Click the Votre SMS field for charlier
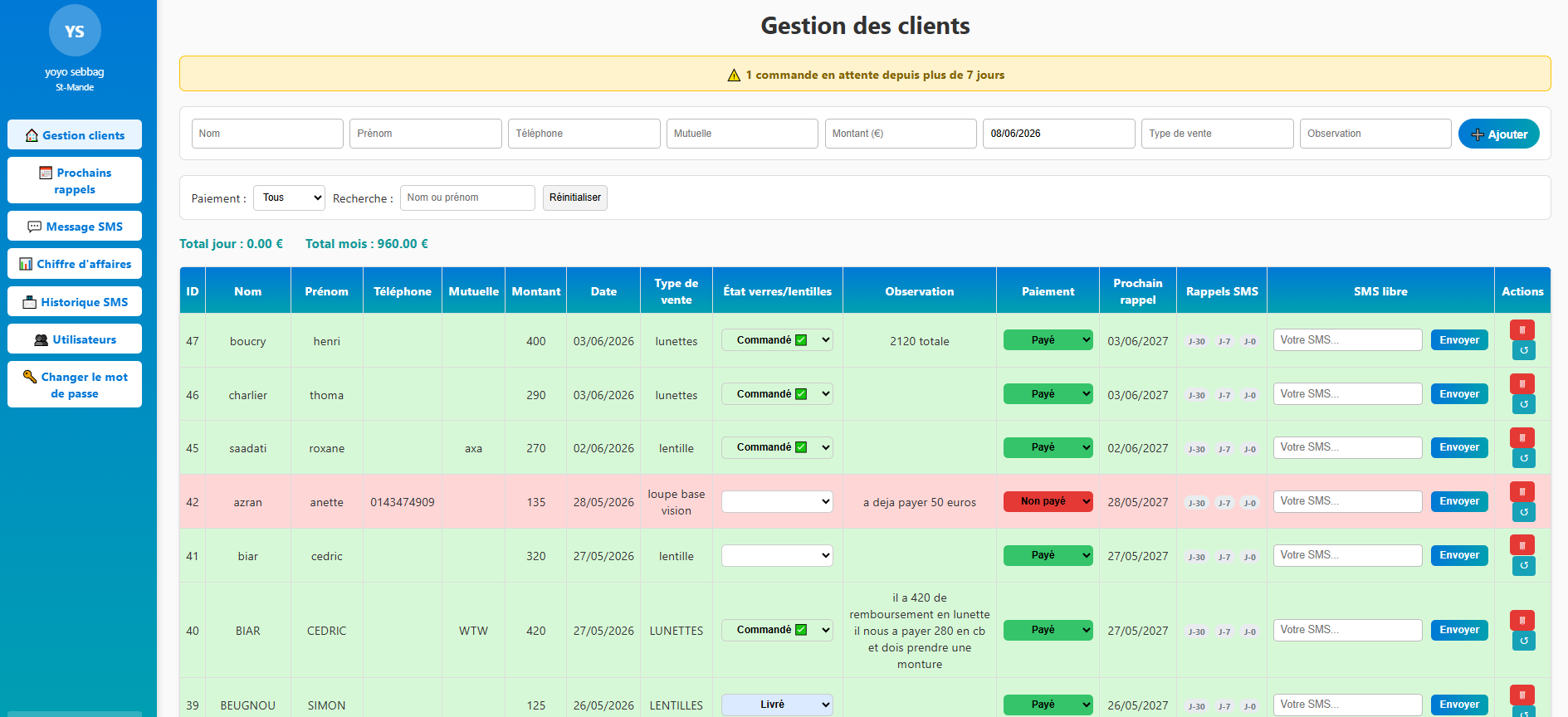Image resolution: width=1568 pixels, height=717 pixels. click(1348, 394)
